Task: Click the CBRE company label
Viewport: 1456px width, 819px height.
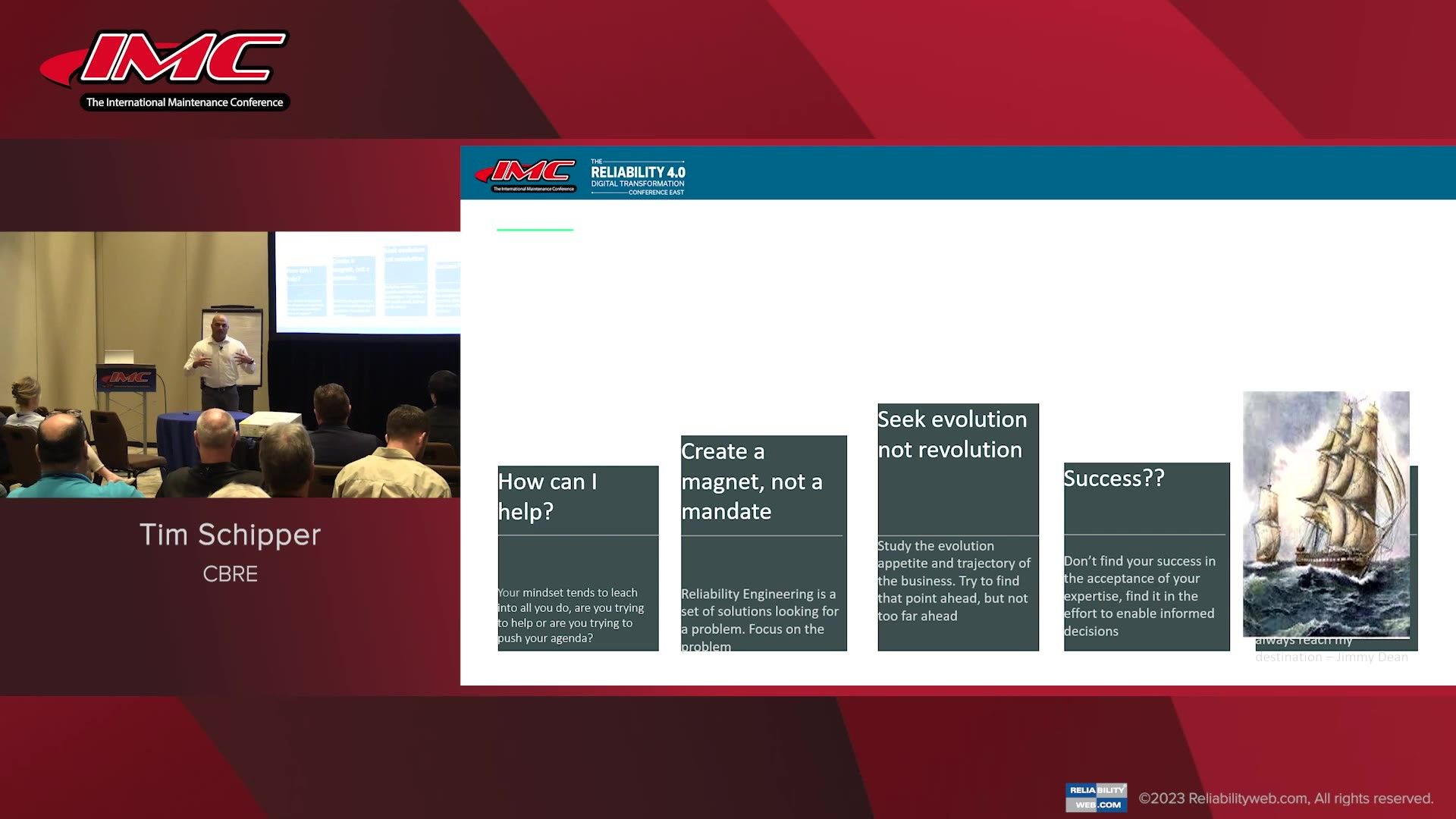Action: point(230,574)
